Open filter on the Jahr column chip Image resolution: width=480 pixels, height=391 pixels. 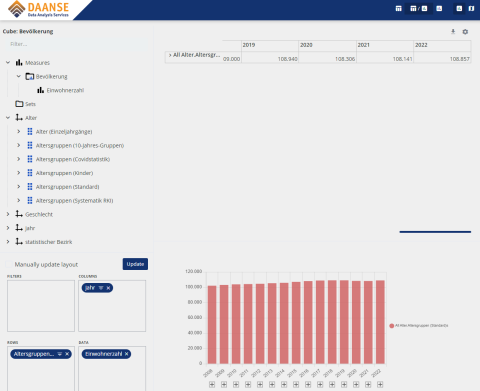(101, 288)
